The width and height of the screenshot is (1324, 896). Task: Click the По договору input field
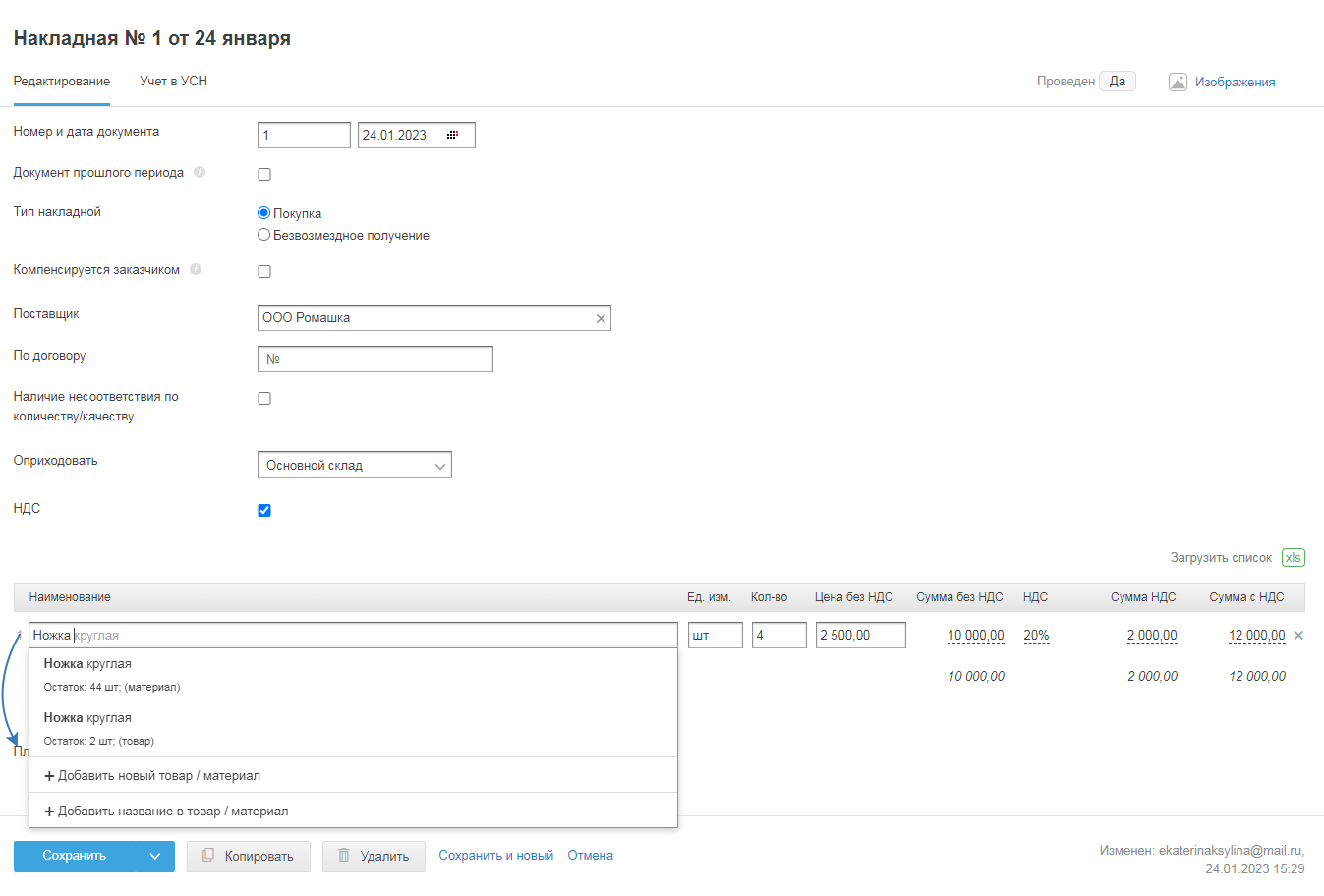374,360
